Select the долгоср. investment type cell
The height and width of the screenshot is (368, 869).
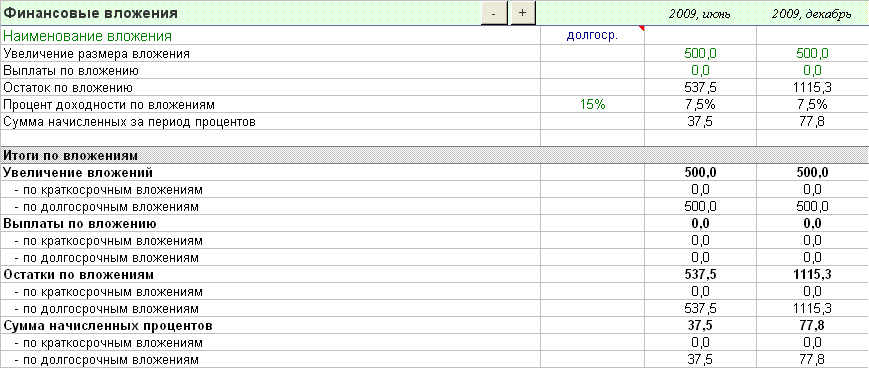(x=592, y=36)
